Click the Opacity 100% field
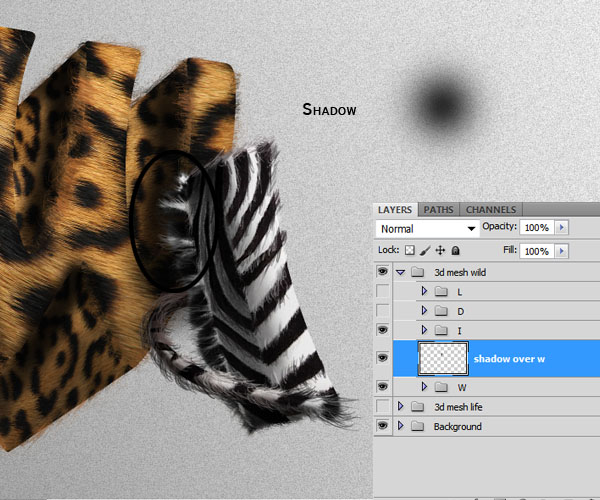 coord(537,227)
